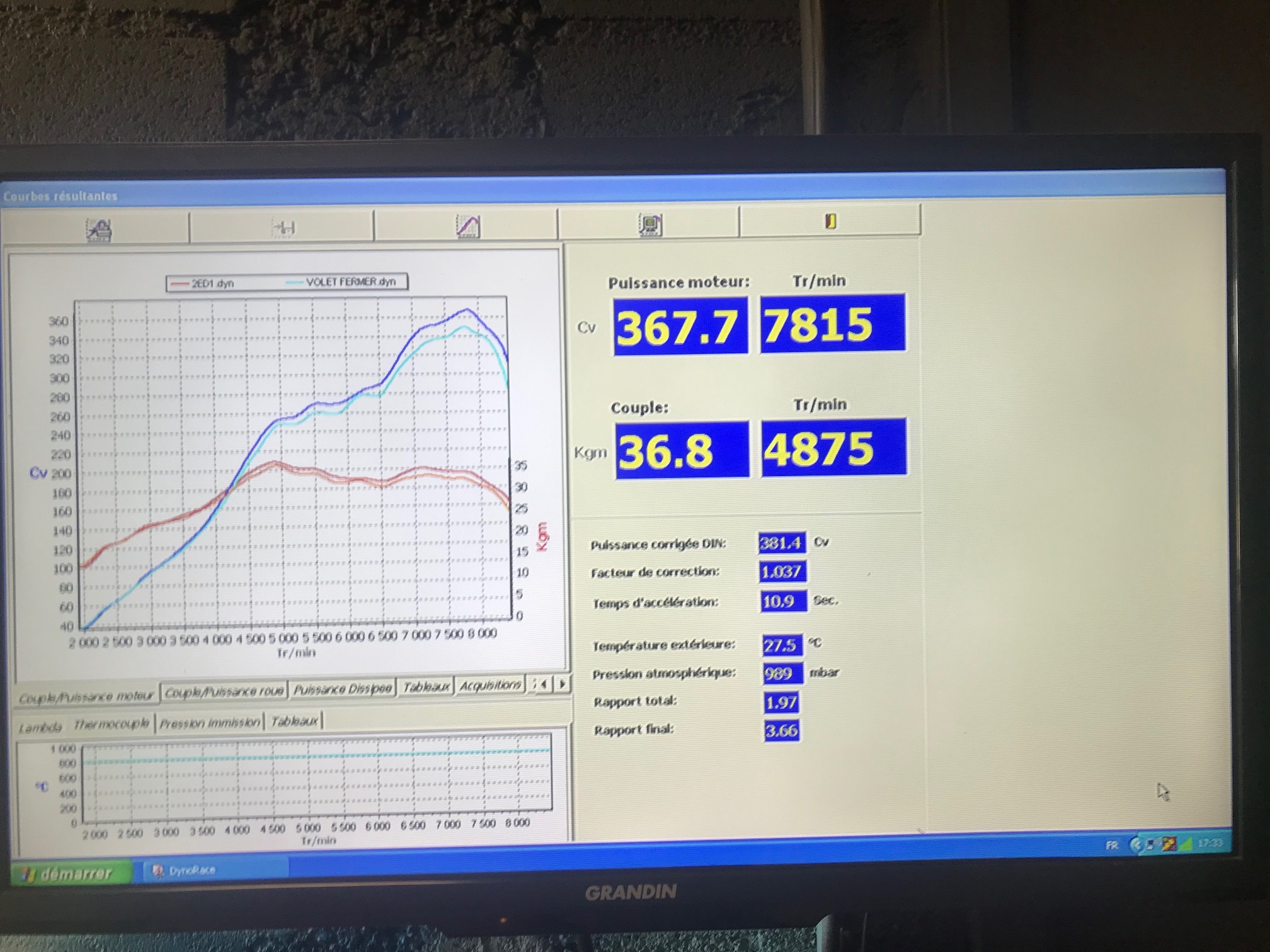Click the cursor measurement toolbar icon
The height and width of the screenshot is (952, 1270).
point(283,227)
